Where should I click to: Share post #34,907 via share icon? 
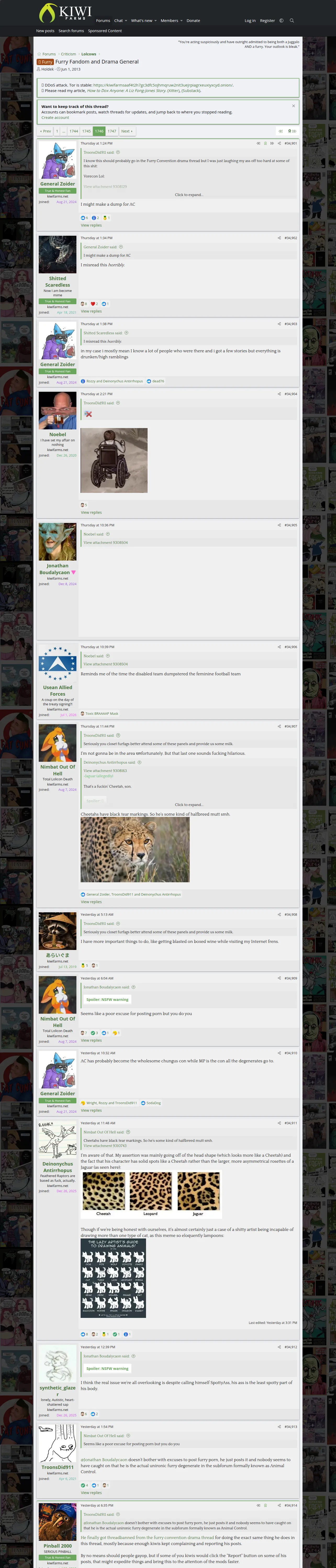point(279,726)
